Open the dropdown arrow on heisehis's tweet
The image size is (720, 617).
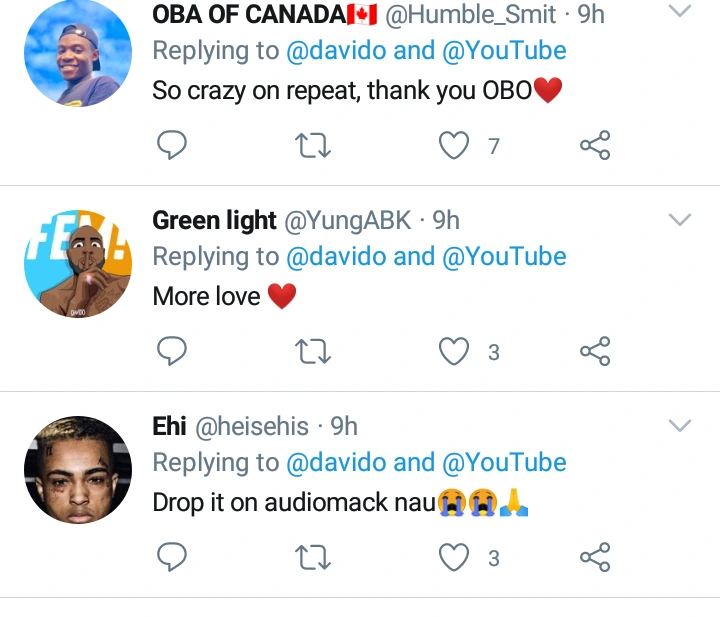[680, 426]
